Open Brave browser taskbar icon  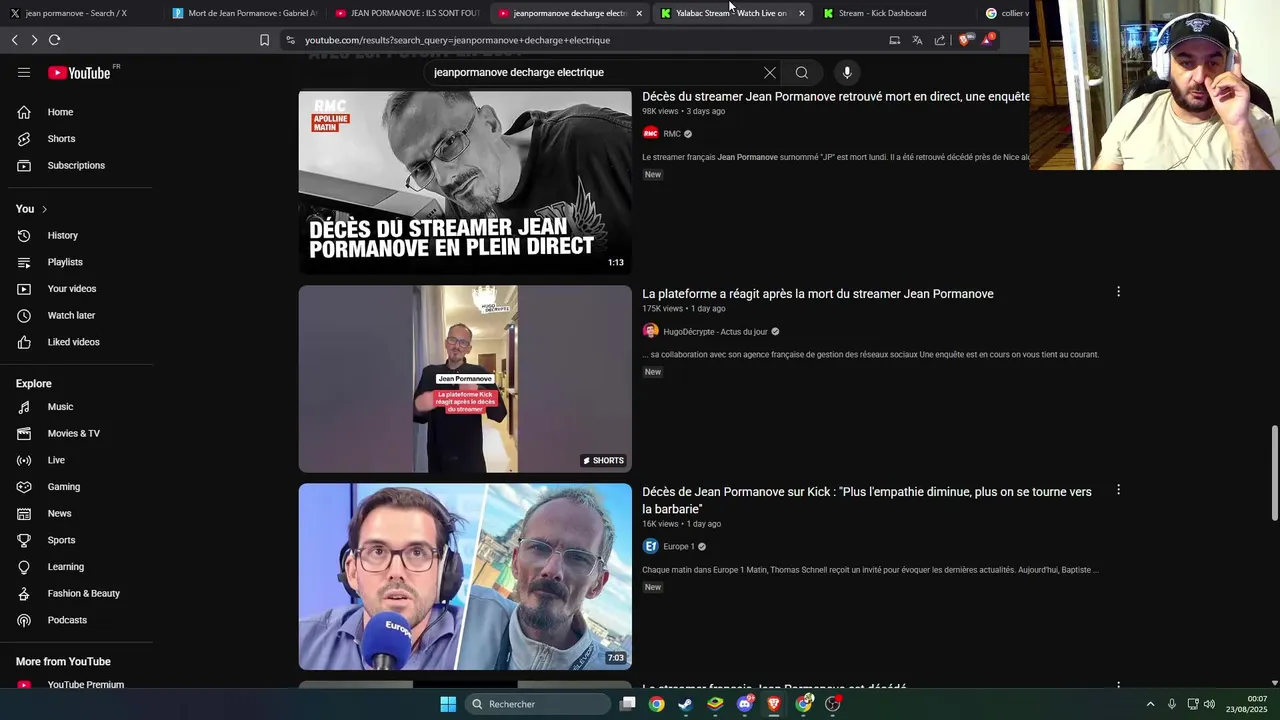pos(773,704)
